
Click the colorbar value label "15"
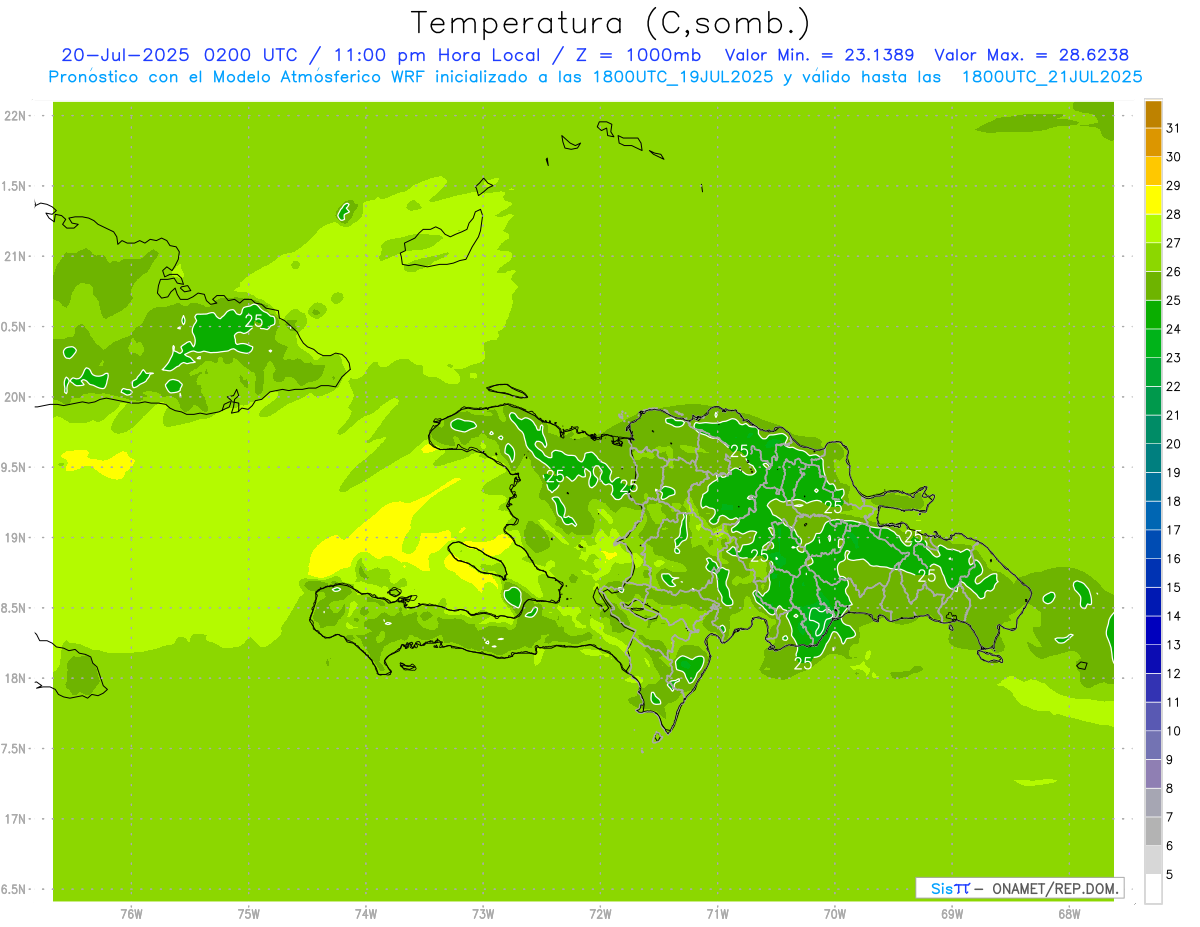(1173, 588)
